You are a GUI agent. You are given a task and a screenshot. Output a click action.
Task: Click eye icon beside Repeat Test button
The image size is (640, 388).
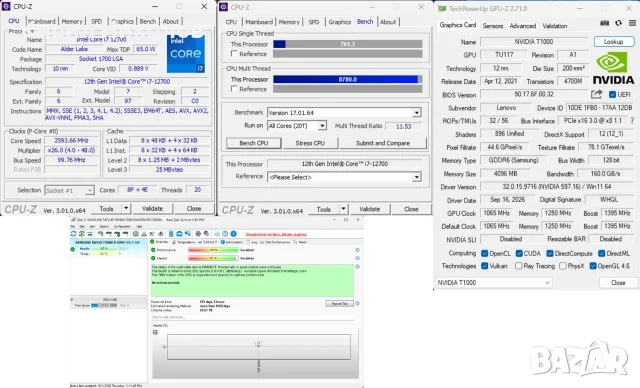click(x=357, y=303)
